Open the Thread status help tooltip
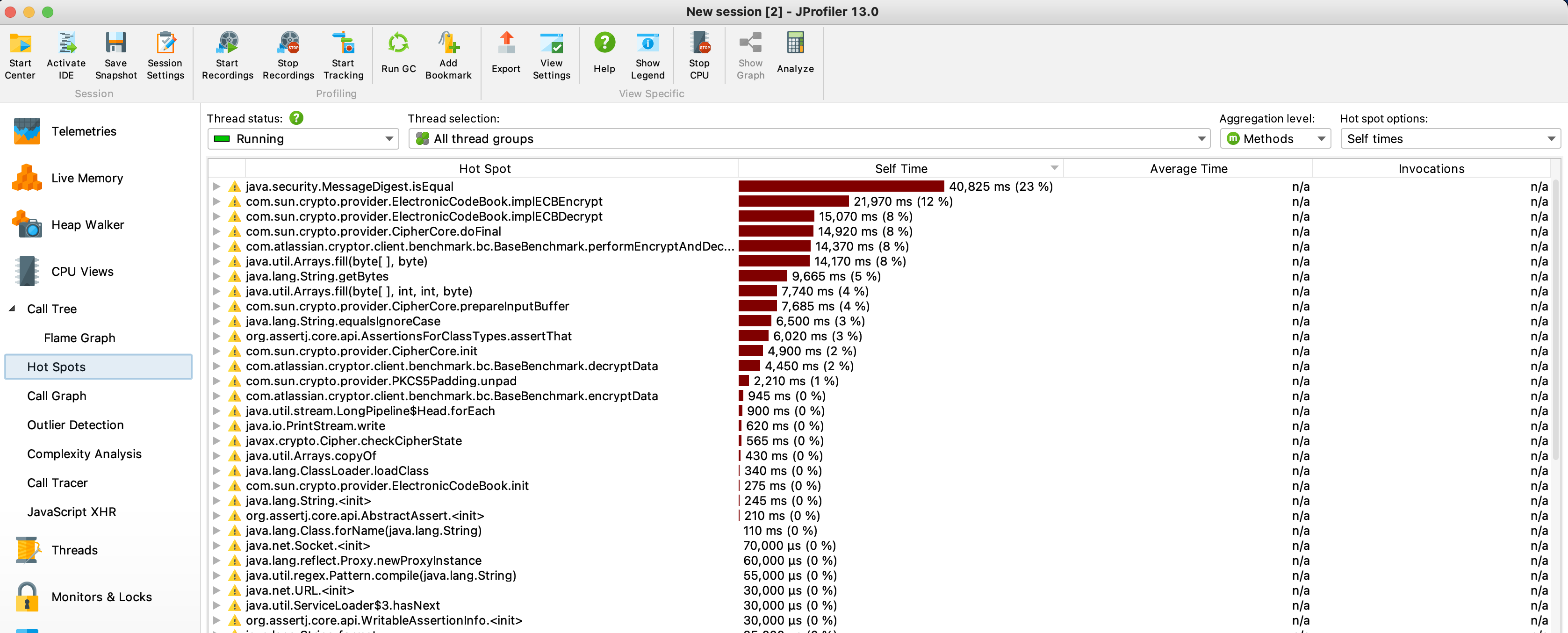 click(296, 118)
